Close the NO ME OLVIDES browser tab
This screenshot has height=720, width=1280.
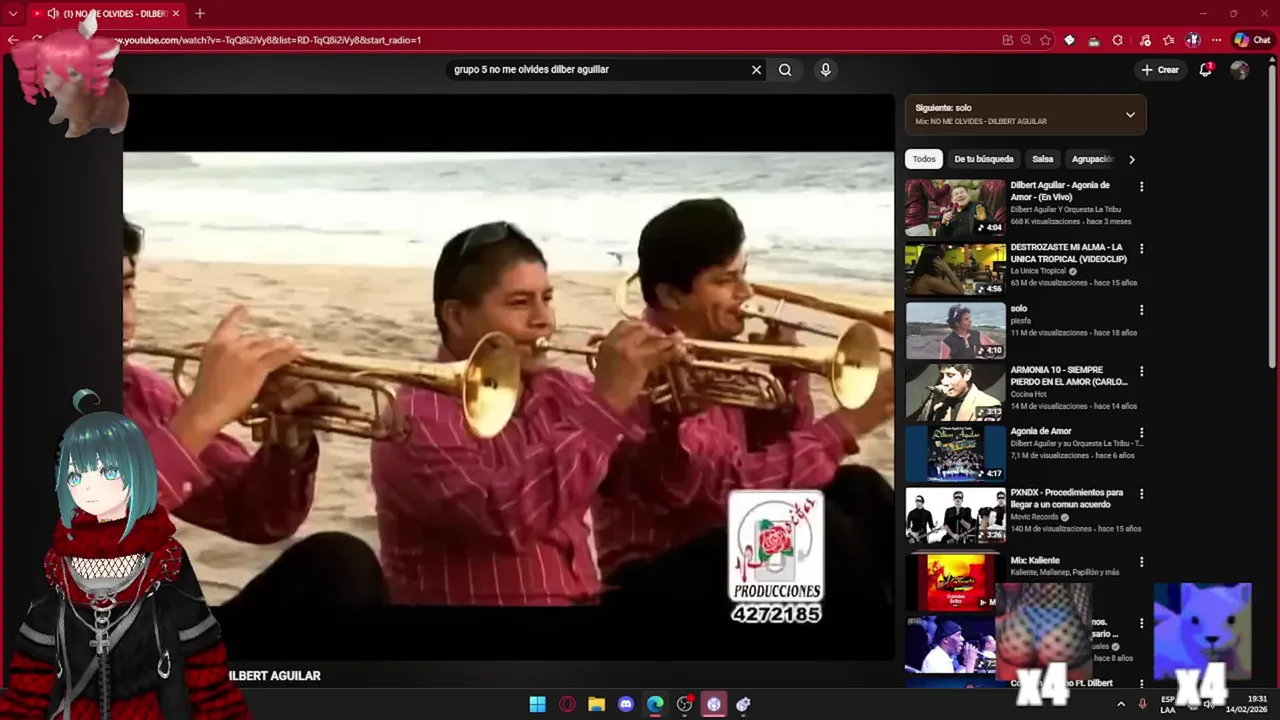176,14
